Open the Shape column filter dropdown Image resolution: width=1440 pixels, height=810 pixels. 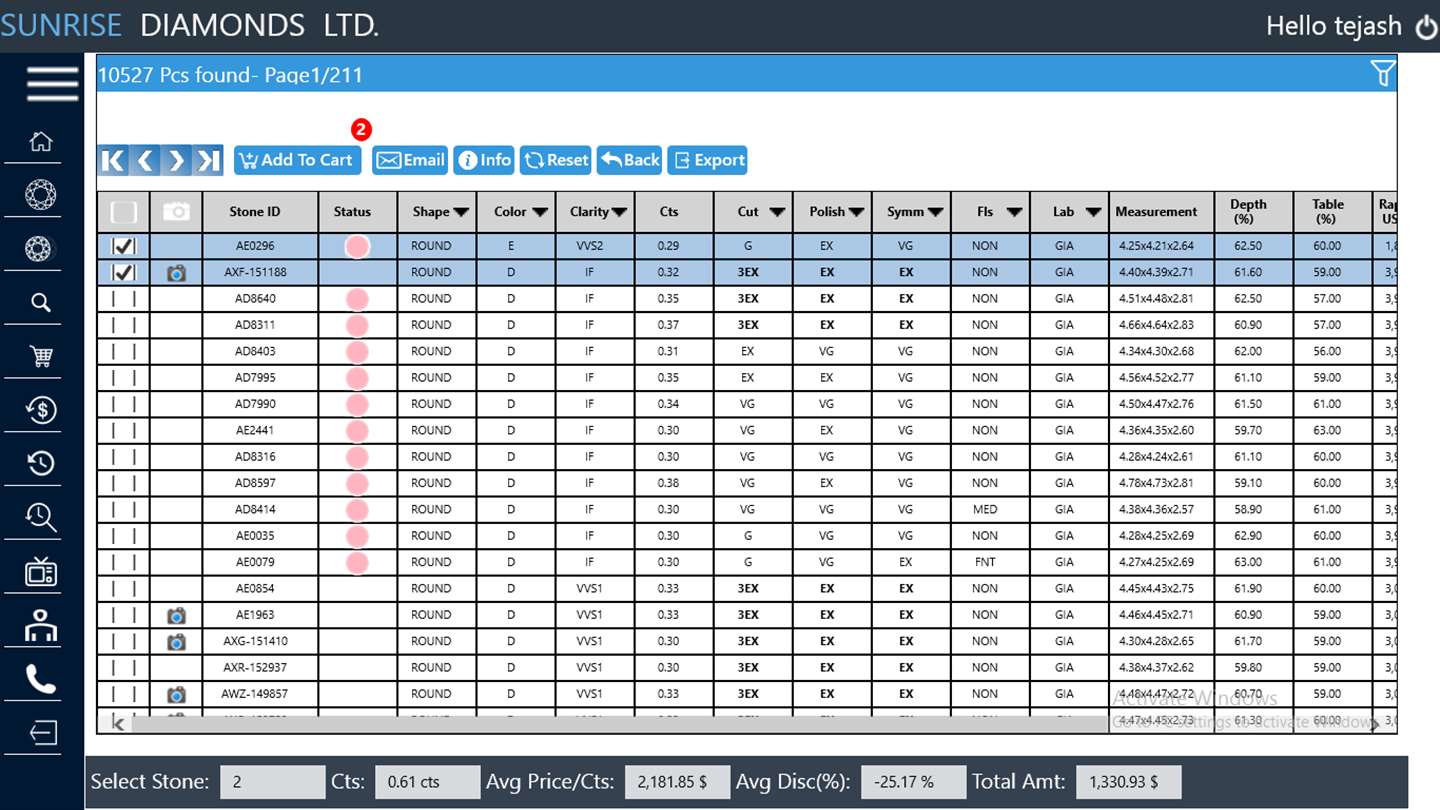(461, 212)
